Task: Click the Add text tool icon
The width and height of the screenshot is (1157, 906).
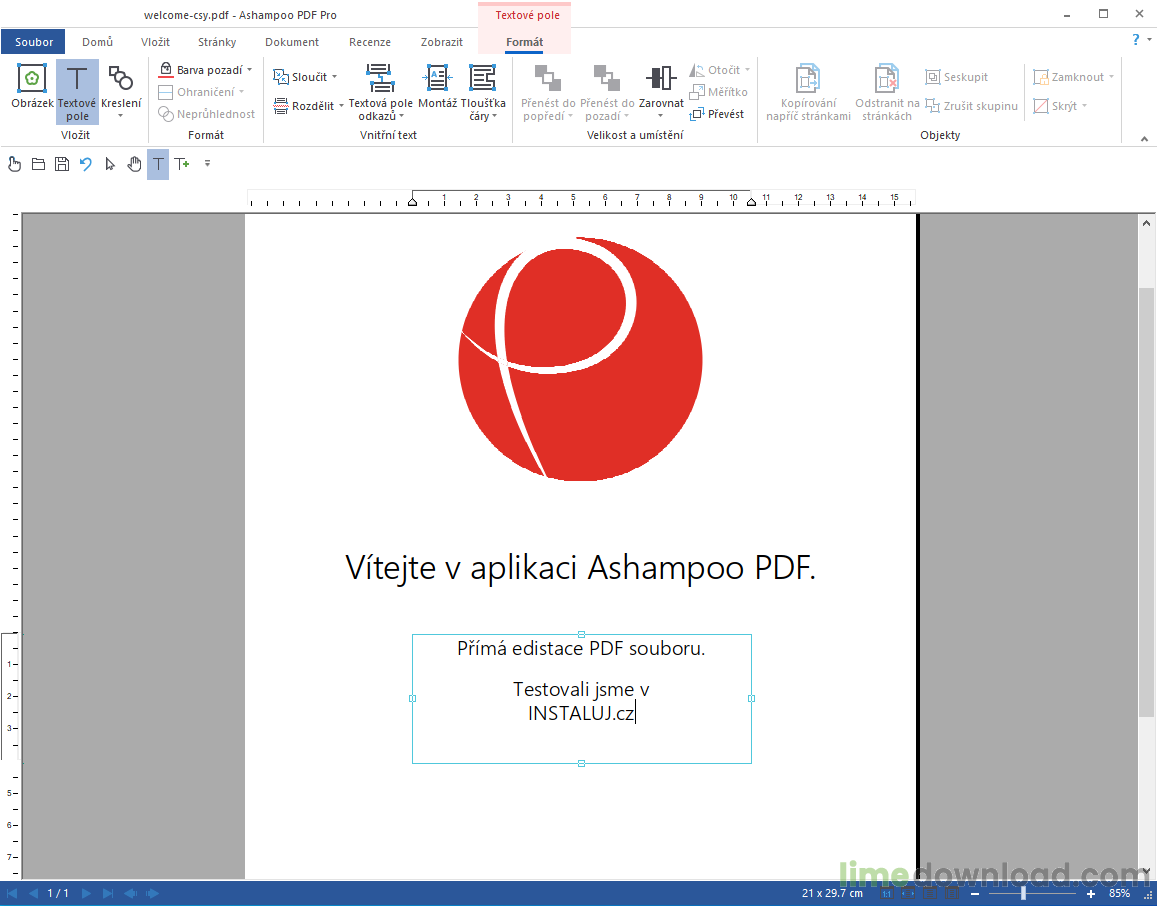Action: point(182,164)
